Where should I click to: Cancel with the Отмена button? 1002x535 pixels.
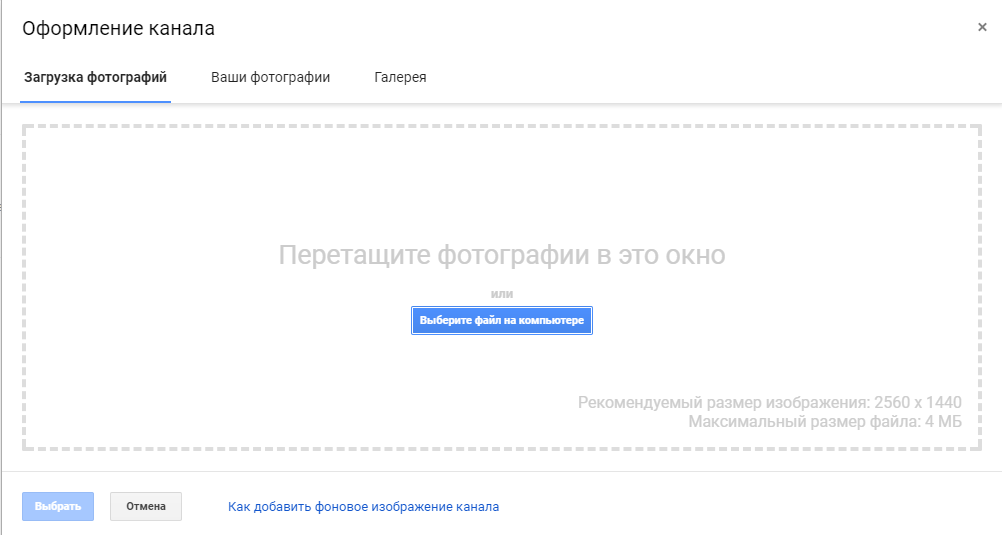pos(146,506)
